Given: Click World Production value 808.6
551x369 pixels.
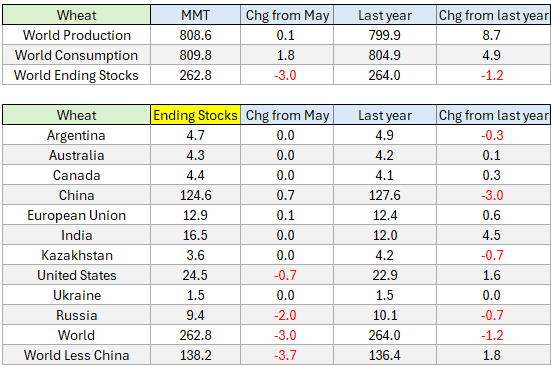Looking at the screenshot, I should click(x=195, y=35).
